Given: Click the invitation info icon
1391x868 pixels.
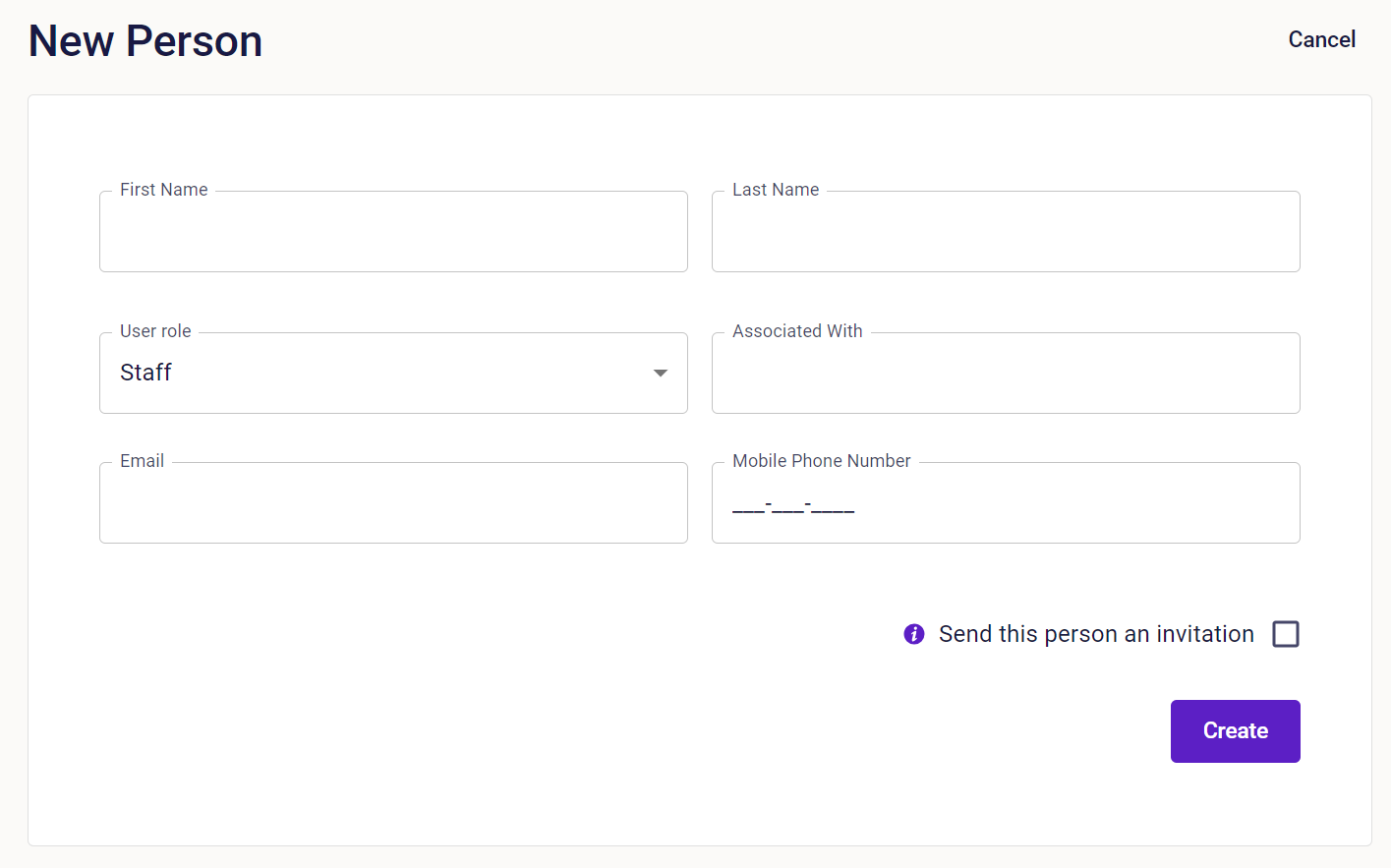Looking at the screenshot, I should (x=914, y=634).
